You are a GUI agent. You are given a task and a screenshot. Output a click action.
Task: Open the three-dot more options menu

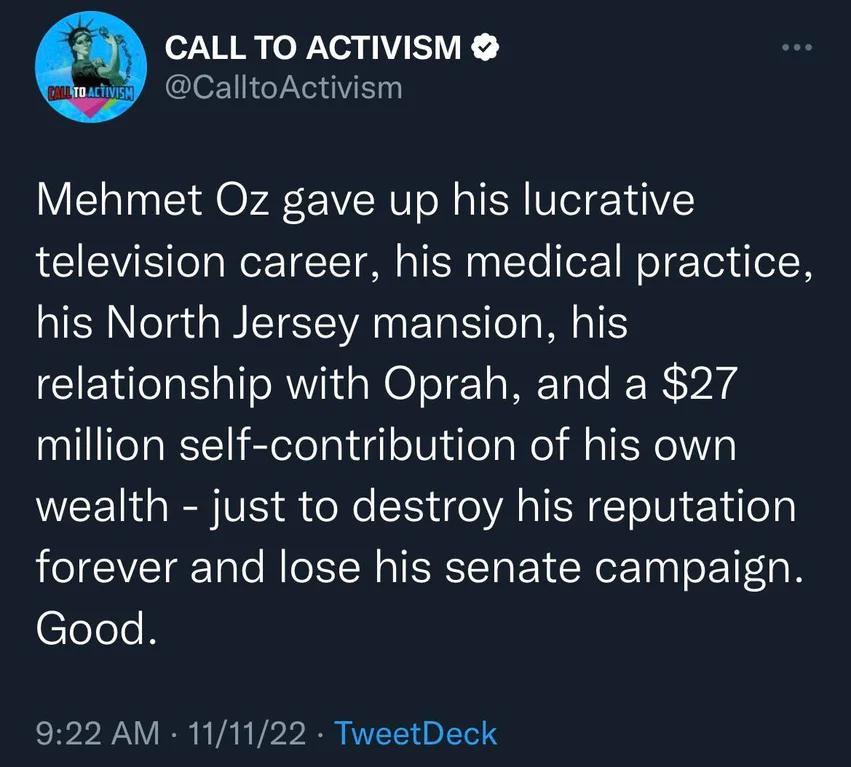797,48
